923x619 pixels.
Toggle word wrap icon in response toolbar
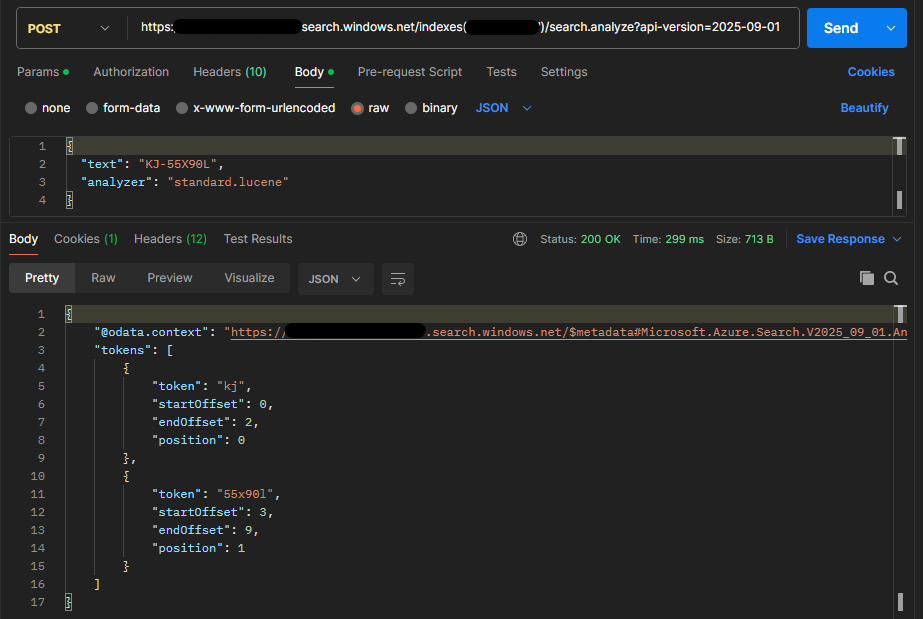(x=397, y=278)
